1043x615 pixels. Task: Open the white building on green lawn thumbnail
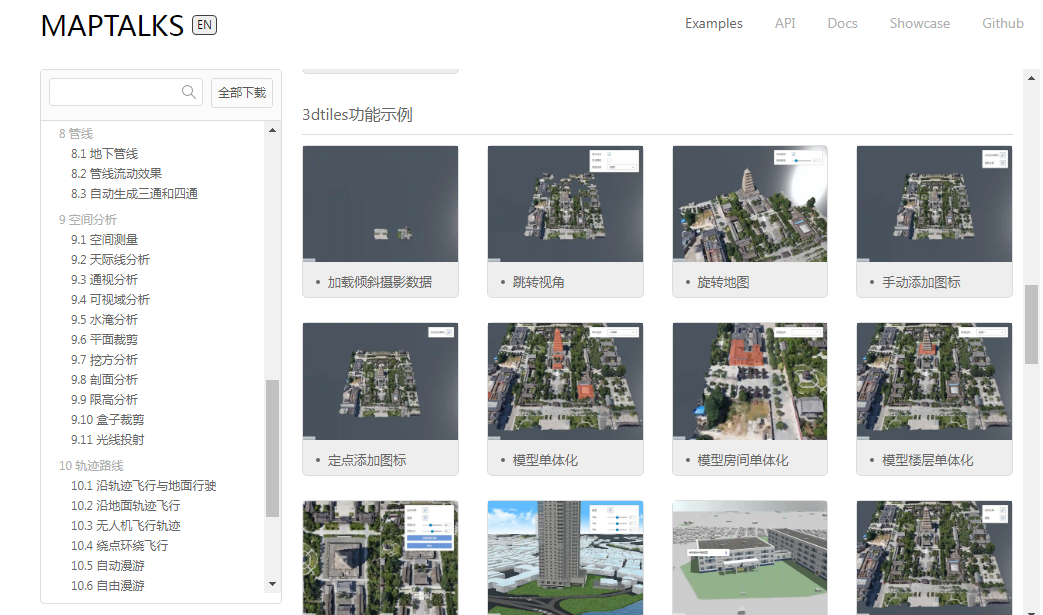click(x=750, y=558)
